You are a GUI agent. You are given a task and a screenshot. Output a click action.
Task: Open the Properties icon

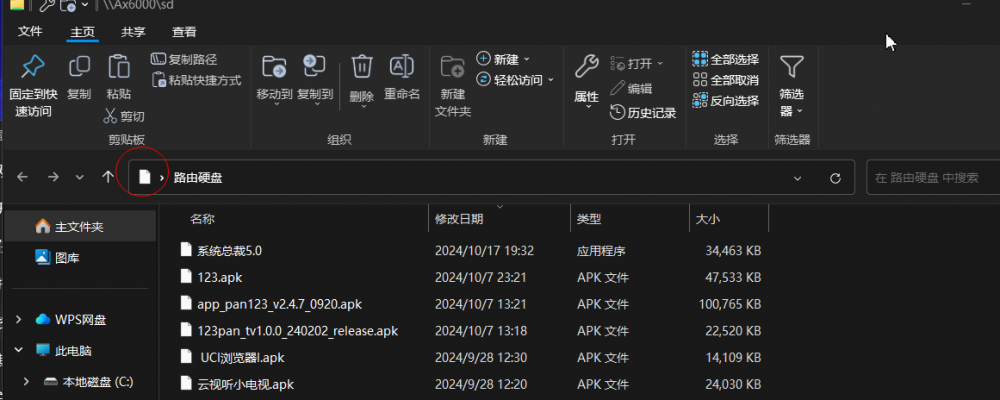[x=586, y=67]
